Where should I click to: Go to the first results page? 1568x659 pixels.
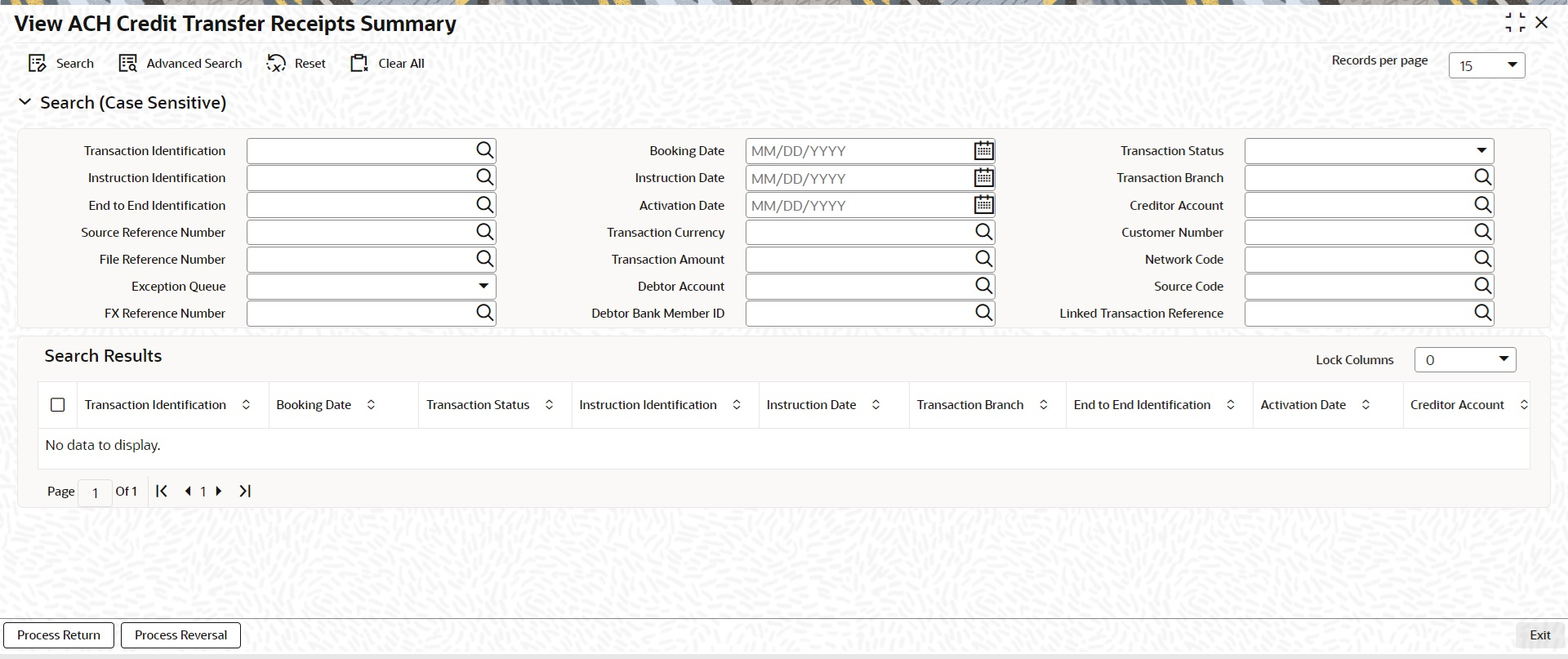(x=162, y=491)
